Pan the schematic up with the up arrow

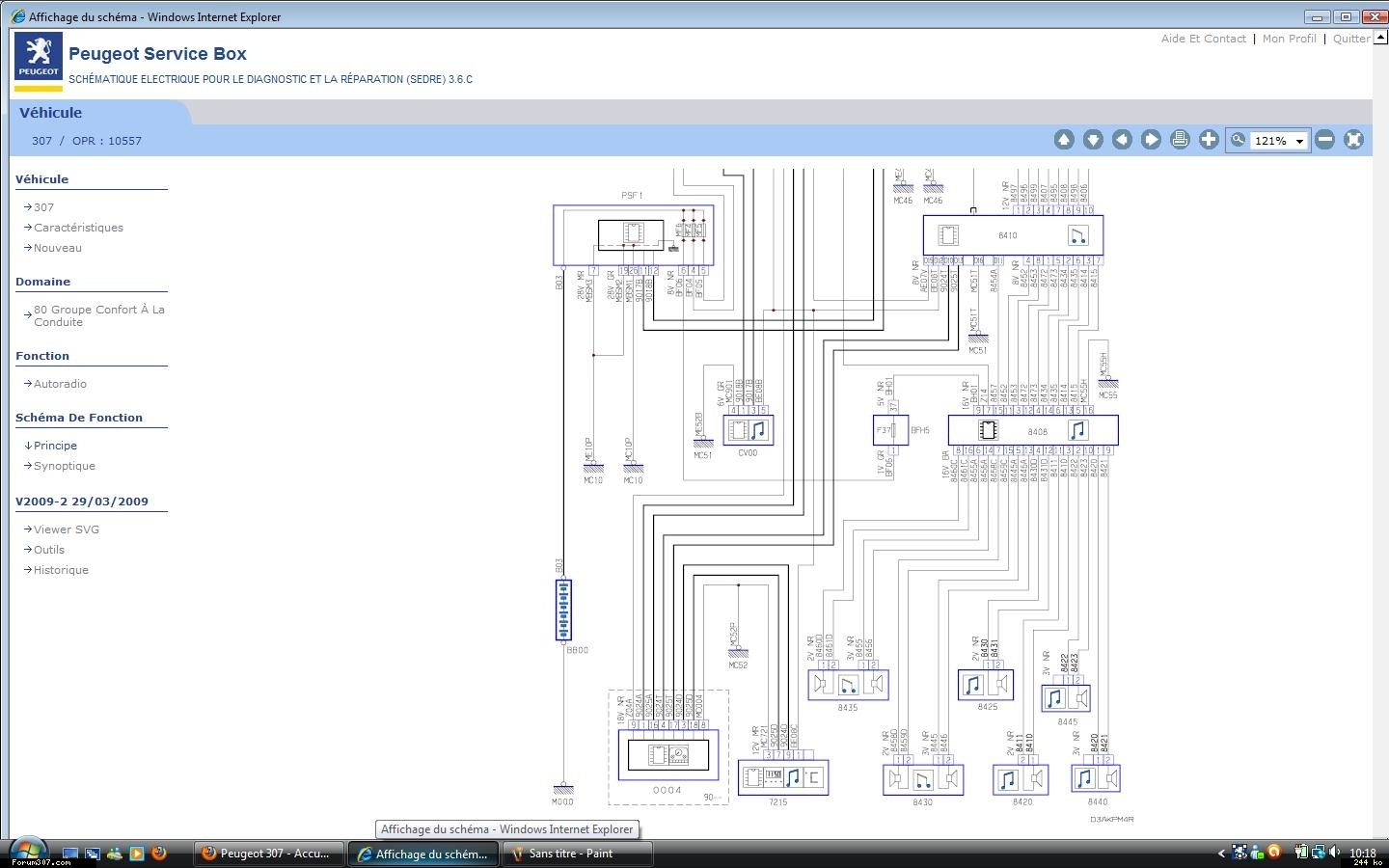point(1064,140)
